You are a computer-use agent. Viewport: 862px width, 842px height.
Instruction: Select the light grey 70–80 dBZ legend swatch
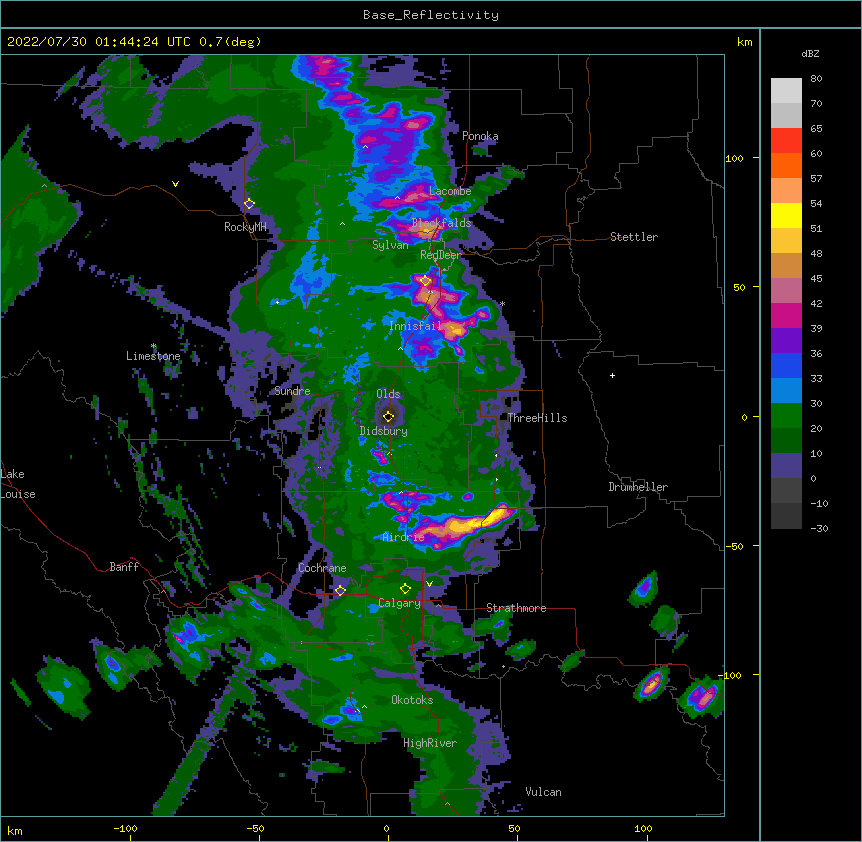coord(786,91)
